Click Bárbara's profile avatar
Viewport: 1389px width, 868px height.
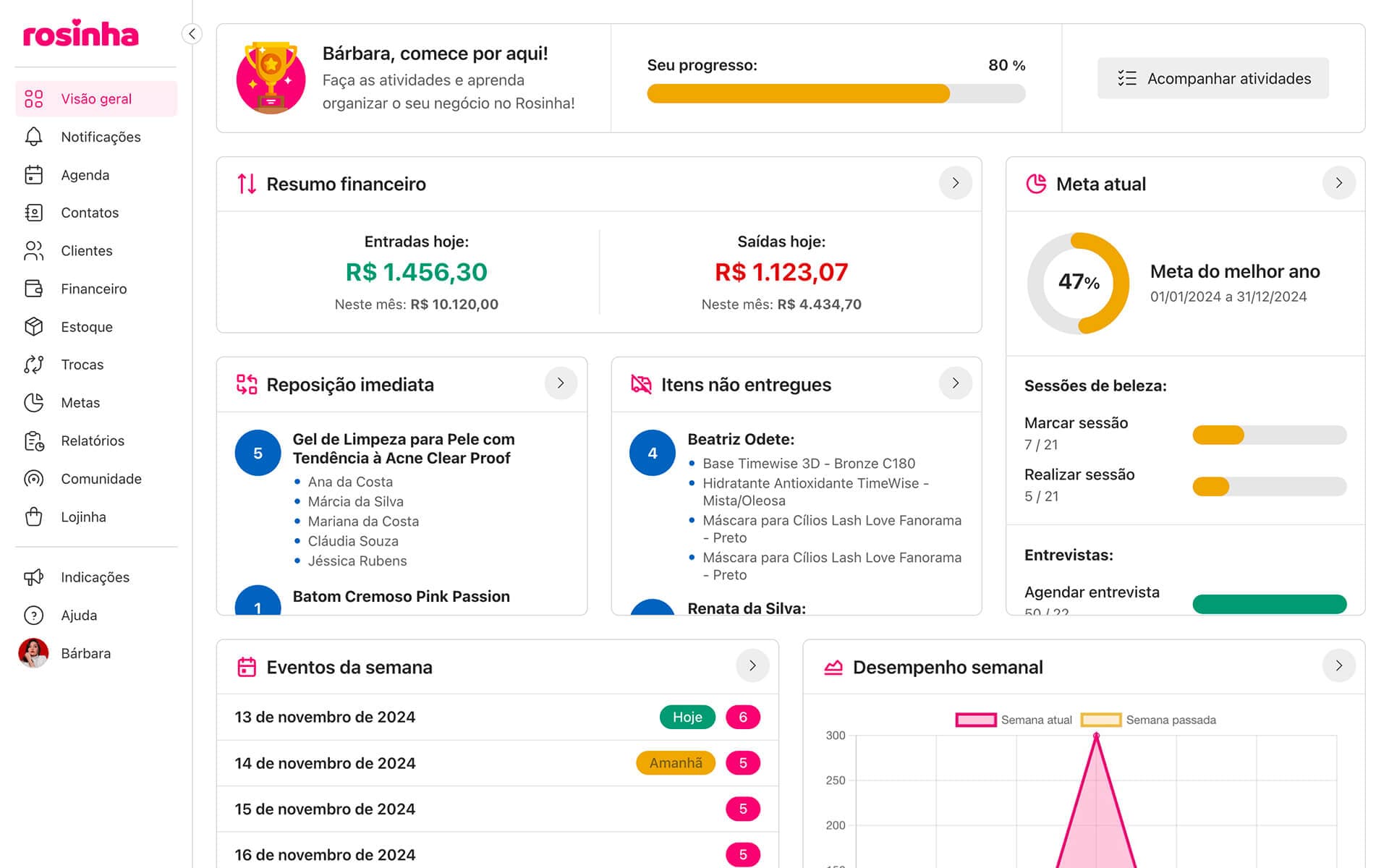33,653
